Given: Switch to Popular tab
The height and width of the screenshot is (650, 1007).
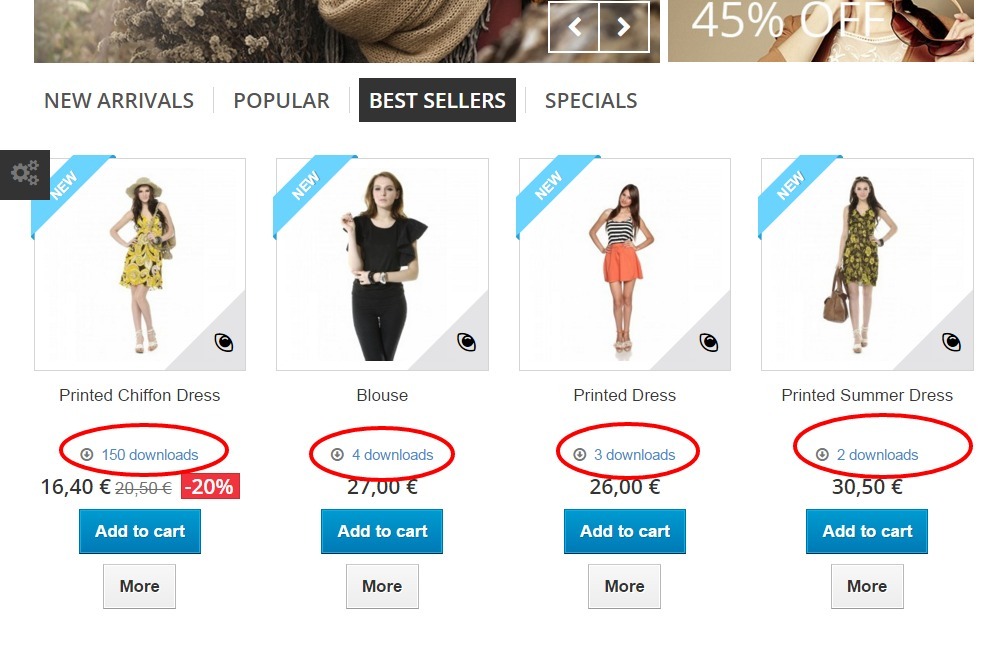Looking at the screenshot, I should (x=281, y=101).
